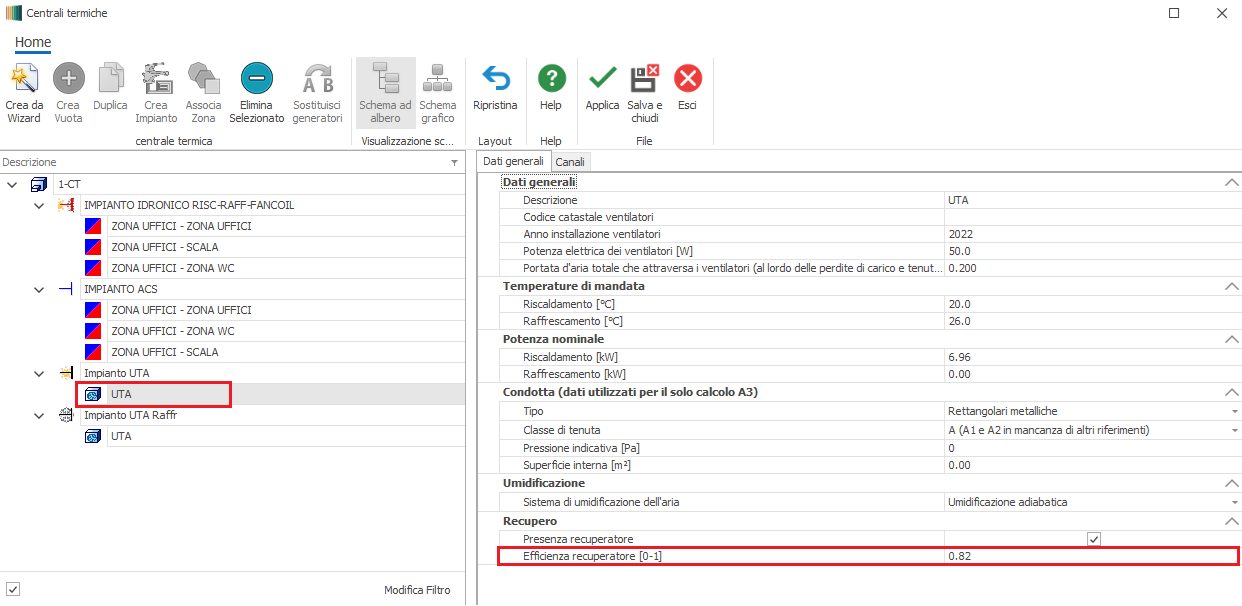Collapse the Temperature di mandata section
1242x606 pixels.
point(1231,286)
